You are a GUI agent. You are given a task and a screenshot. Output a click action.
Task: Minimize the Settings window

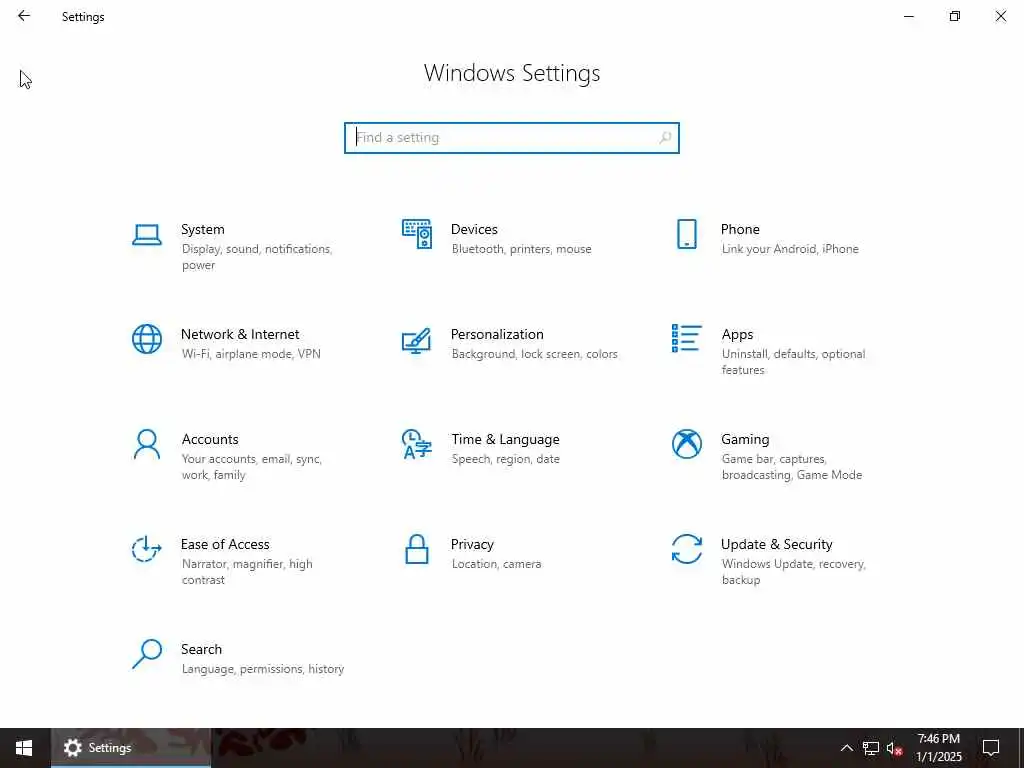coord(908,16)
